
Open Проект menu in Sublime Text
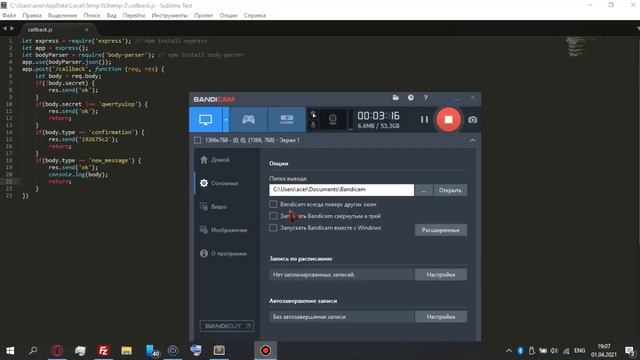[204, 15]
